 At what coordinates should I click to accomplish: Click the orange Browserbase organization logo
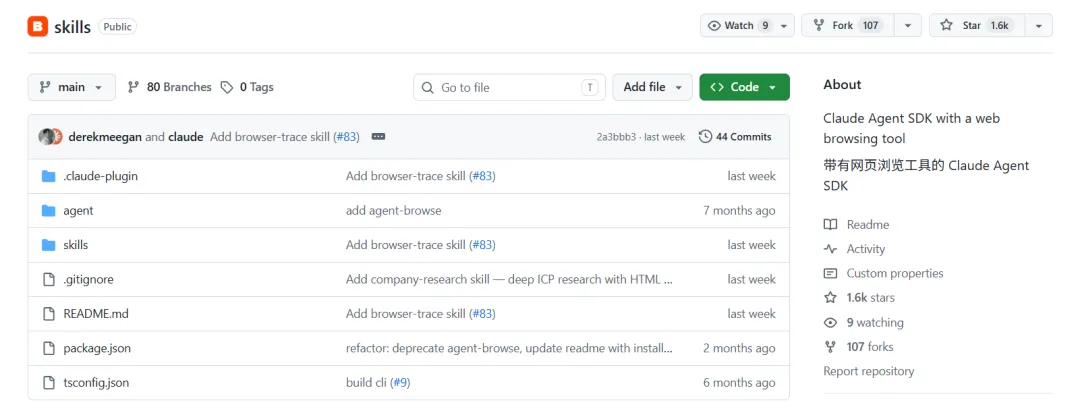pos(37,26)
